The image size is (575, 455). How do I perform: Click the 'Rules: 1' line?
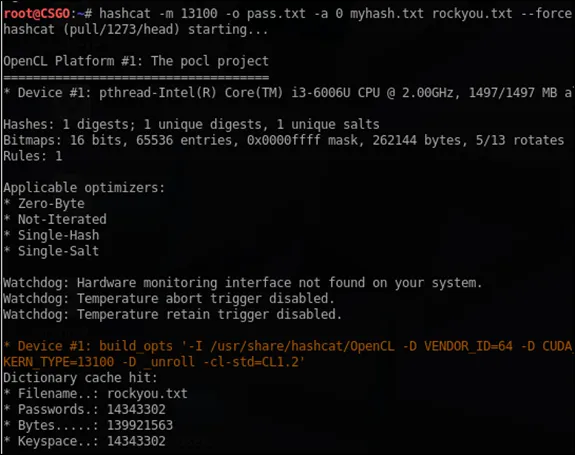click(33, 156)
